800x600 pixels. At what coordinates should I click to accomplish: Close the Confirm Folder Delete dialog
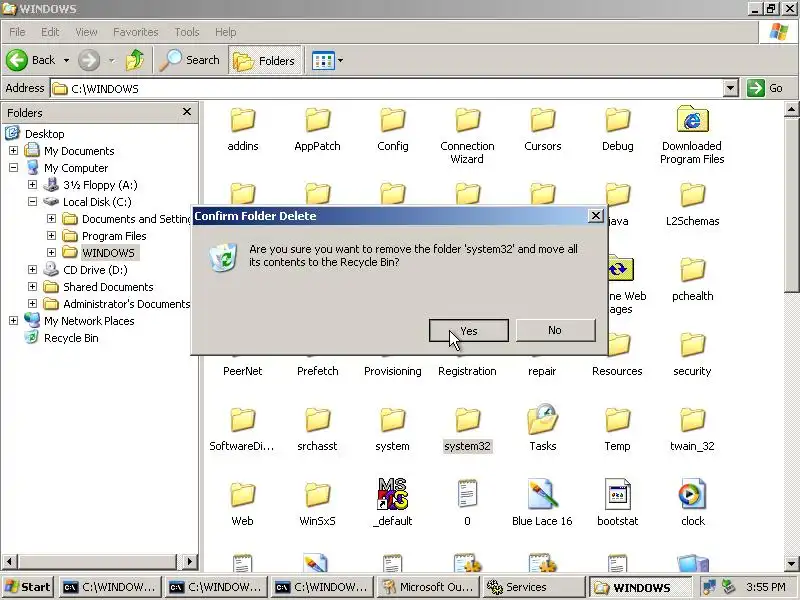595,216
